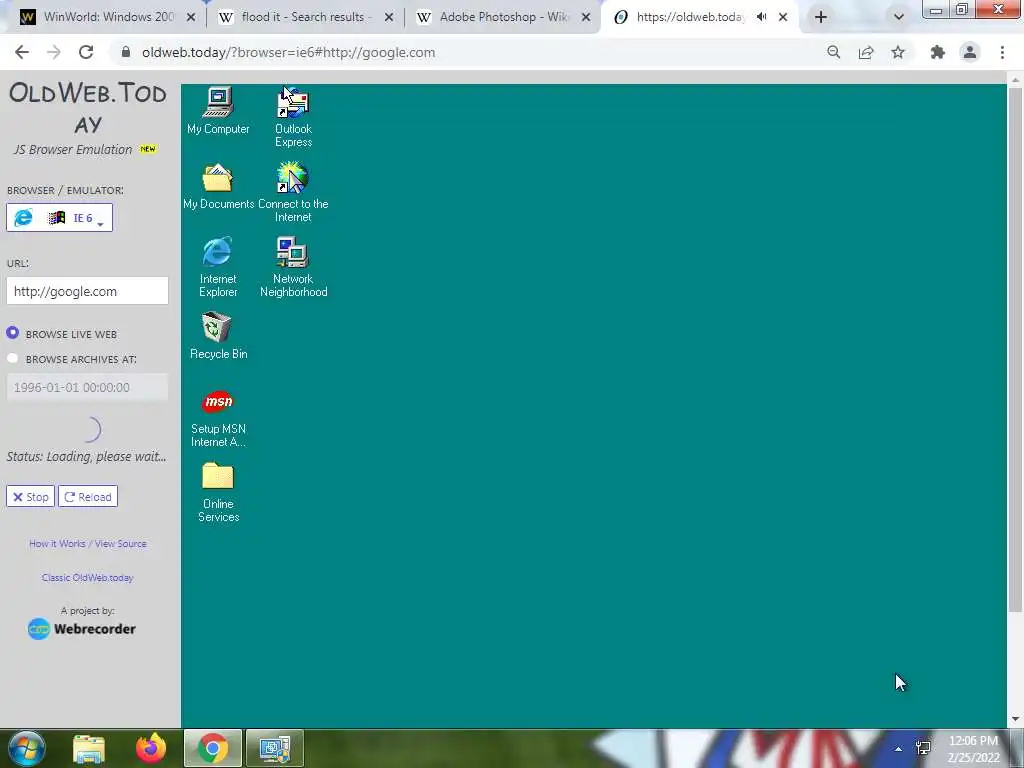Click the Status: Loading, please wait text
Image resolution: width=1024 pixels, height=768 pixels.
pyautogui.click(x=86, y=456)
